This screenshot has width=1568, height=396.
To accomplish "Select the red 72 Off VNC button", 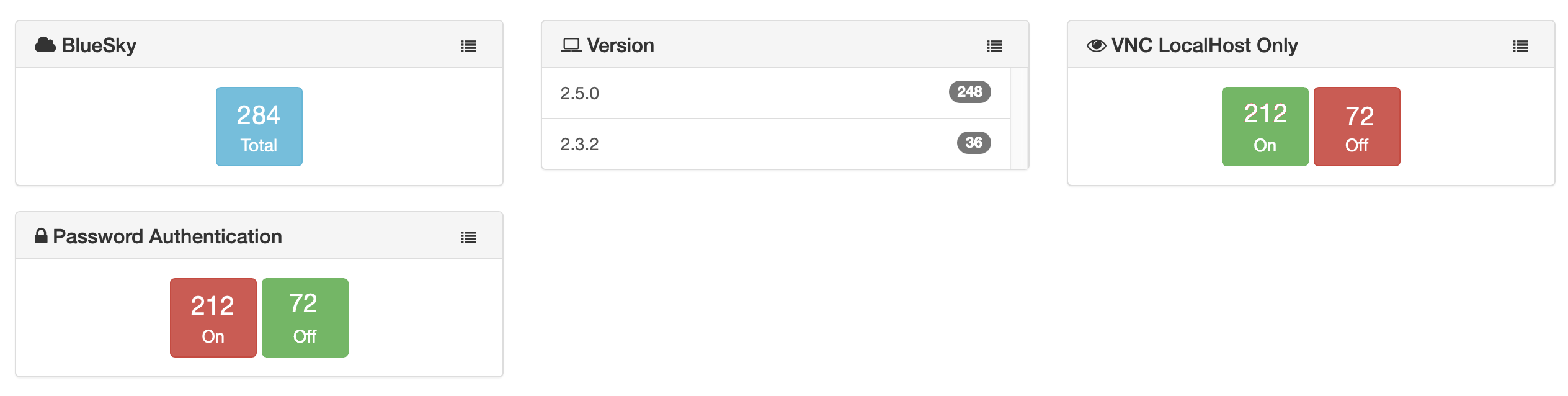I will [1356, 127].
